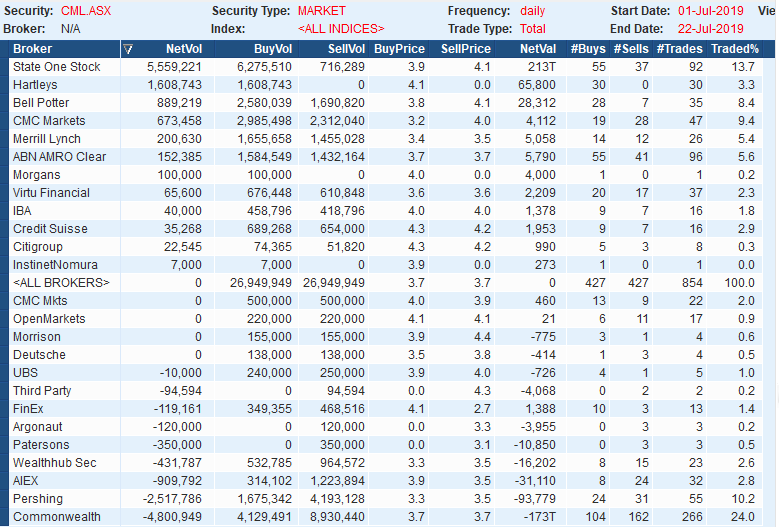This screenshot has width=779, height=527.
Task: Select the Merrill Lynch broker row
Action: coord(386,139)
